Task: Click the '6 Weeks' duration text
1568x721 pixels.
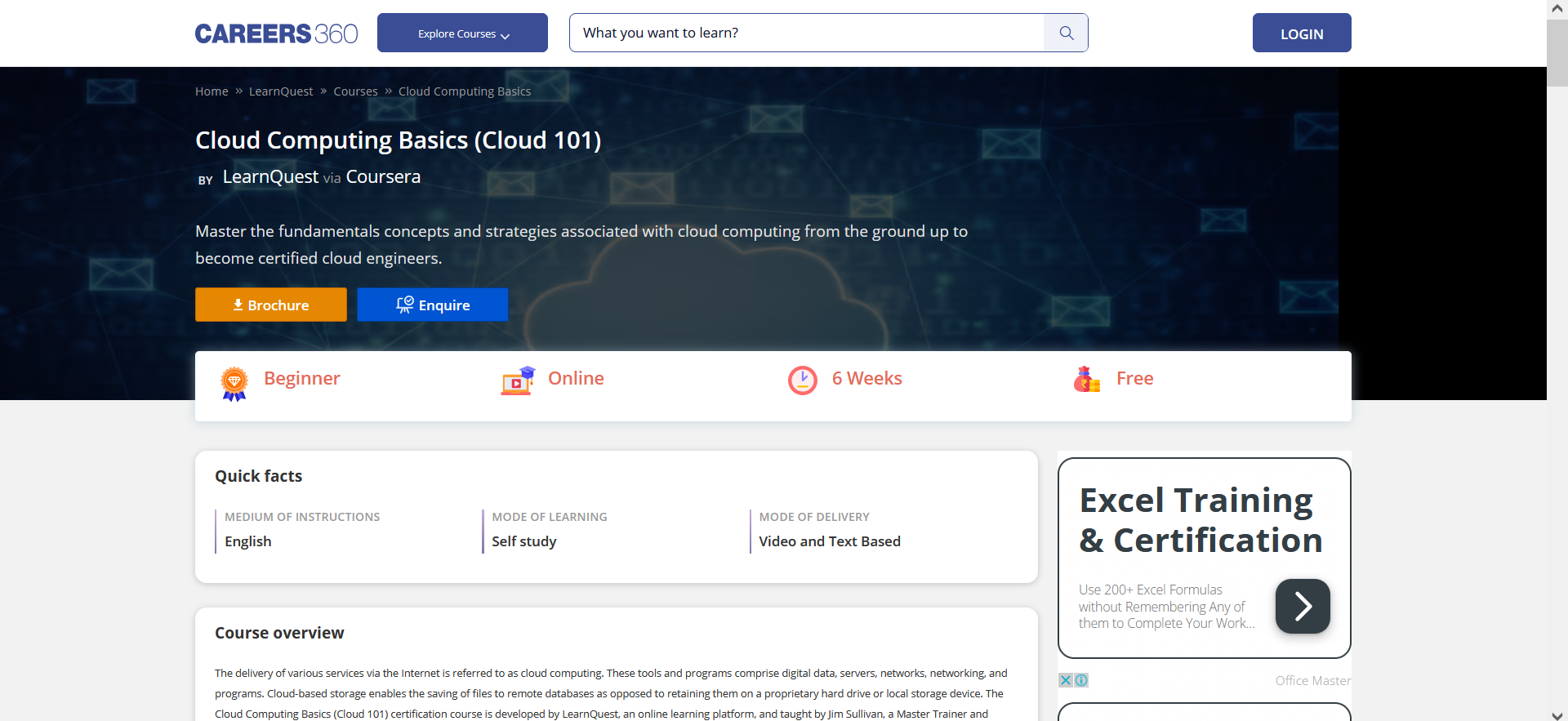Action: pos(866,378)
